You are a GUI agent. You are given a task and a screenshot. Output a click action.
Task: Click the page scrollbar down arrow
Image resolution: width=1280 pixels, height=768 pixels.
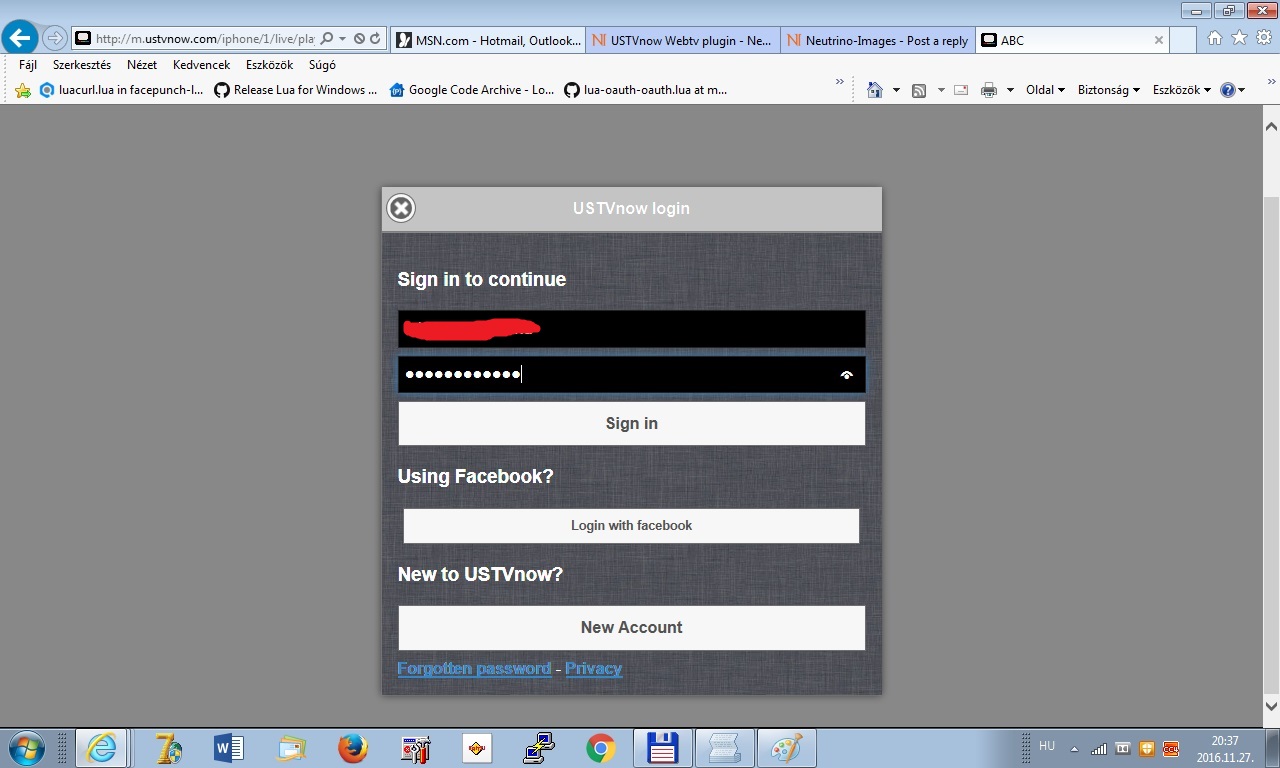(1271, 706)
